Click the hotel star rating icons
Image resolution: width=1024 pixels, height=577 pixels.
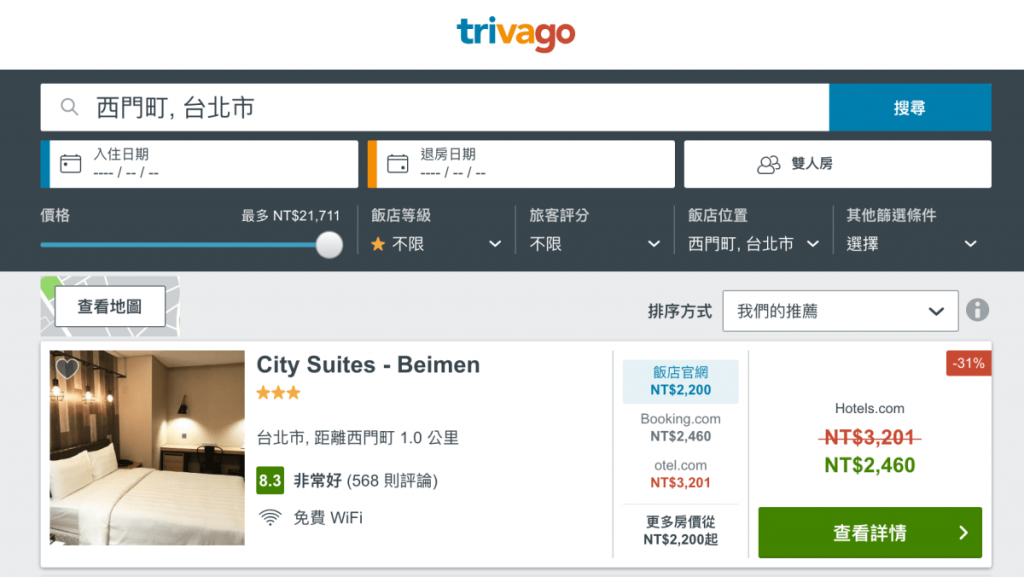point(278,393)
